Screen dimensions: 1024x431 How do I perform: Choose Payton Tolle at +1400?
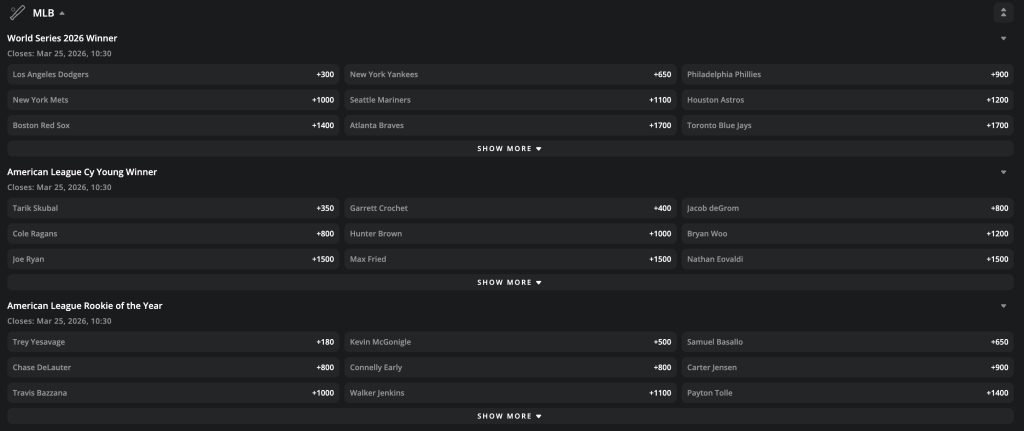point(848,393)
